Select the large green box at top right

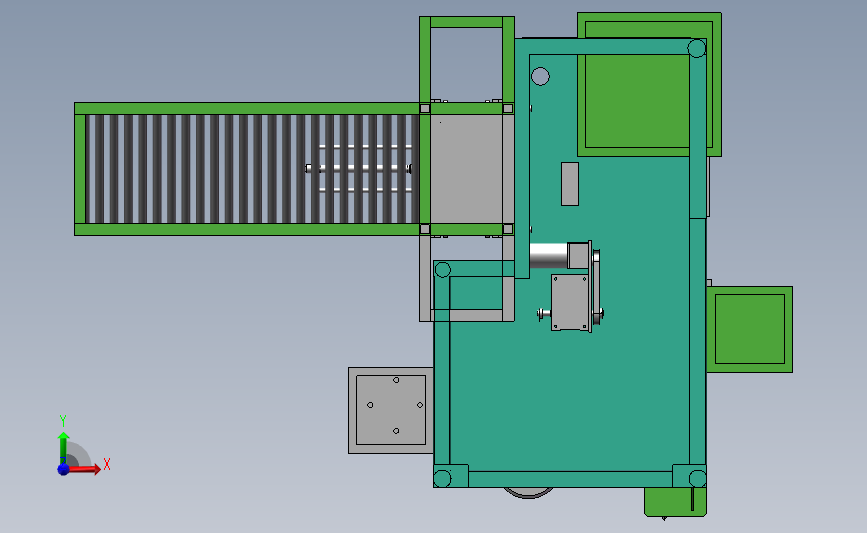coord(649,84)
